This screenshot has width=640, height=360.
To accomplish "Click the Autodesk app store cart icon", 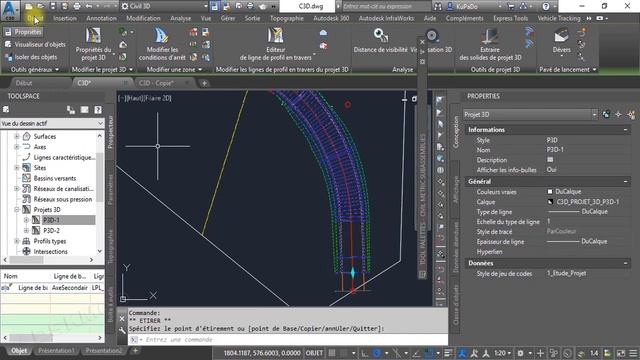I will [511, 6].
